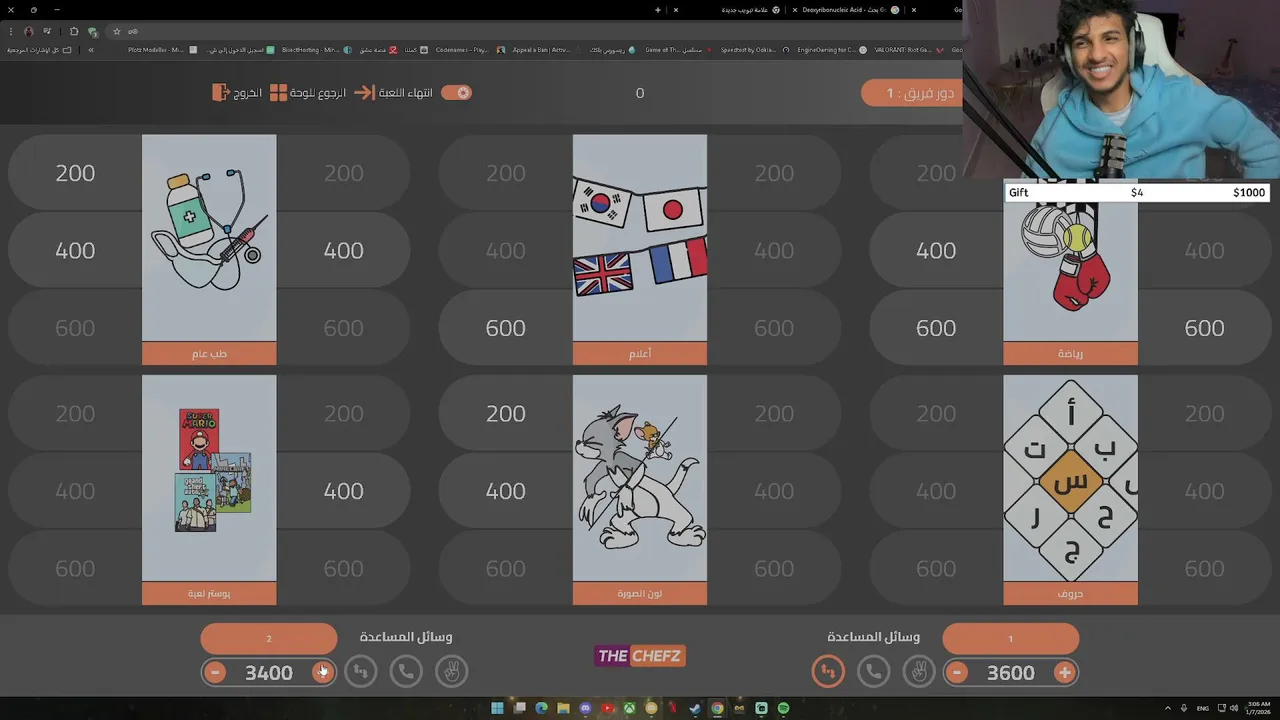The image size is (1280, 720).
Task: Increase team 1 score with plus button
Action: [1064, 672]
